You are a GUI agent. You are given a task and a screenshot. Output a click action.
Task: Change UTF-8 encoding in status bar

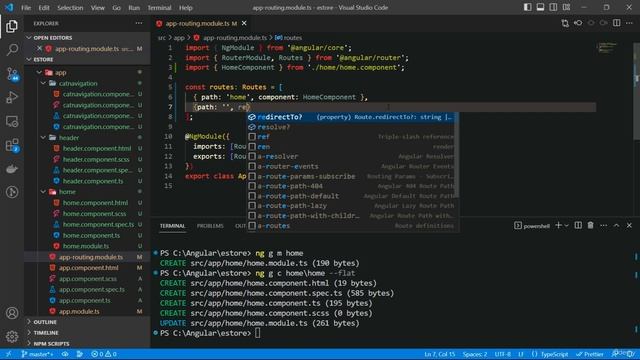pos(502,354)
